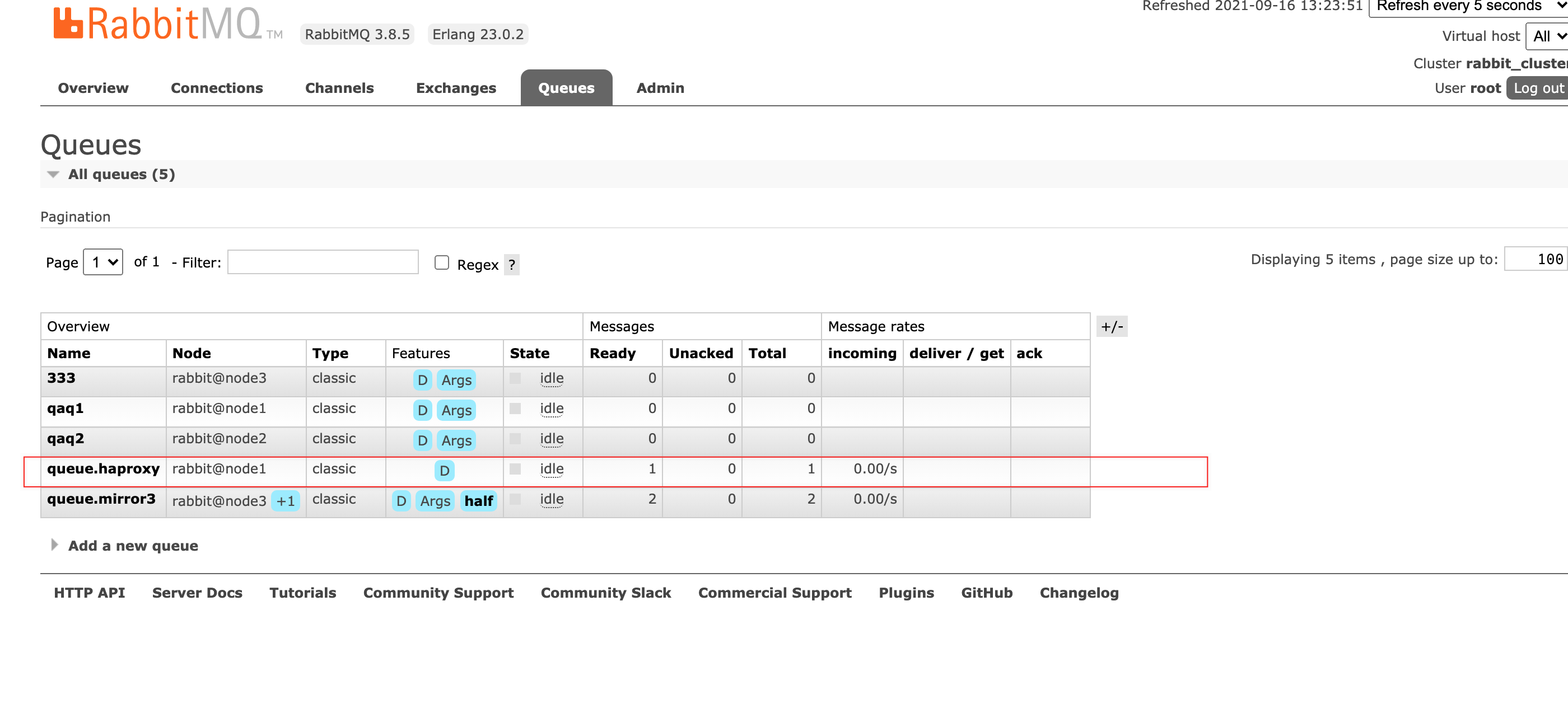Switch to the Exchanges tab
This screenshot has height=704, width=1568.
pyautogui.click(x=456, y=88)
